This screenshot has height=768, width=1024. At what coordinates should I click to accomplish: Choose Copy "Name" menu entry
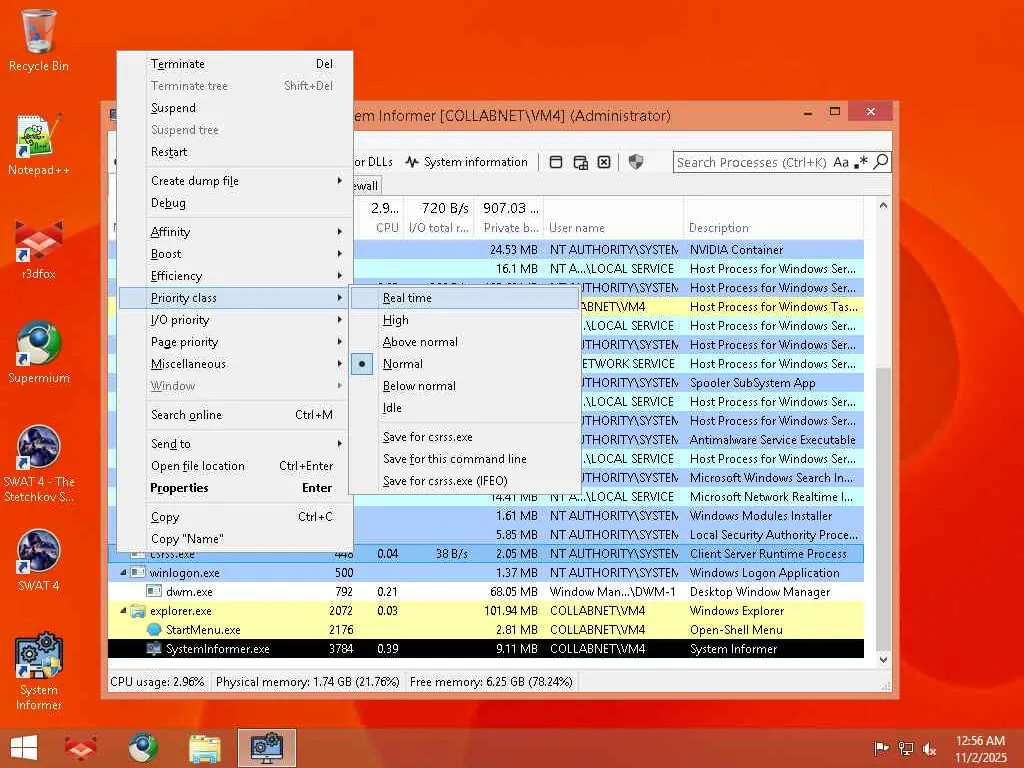pyautogui.click(x=235, y=539)
